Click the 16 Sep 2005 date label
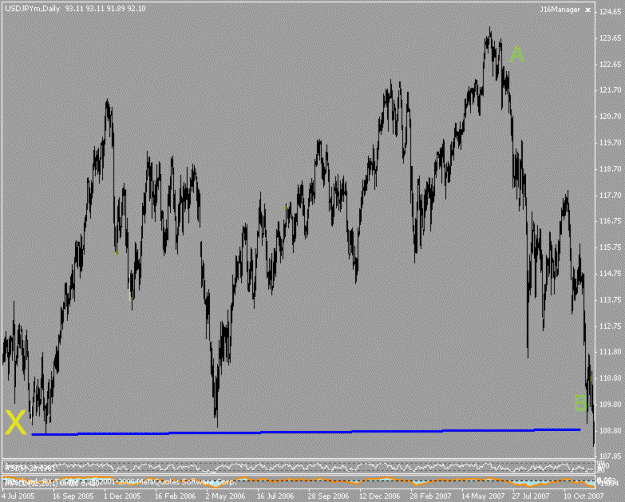 [x=73, y=496]
